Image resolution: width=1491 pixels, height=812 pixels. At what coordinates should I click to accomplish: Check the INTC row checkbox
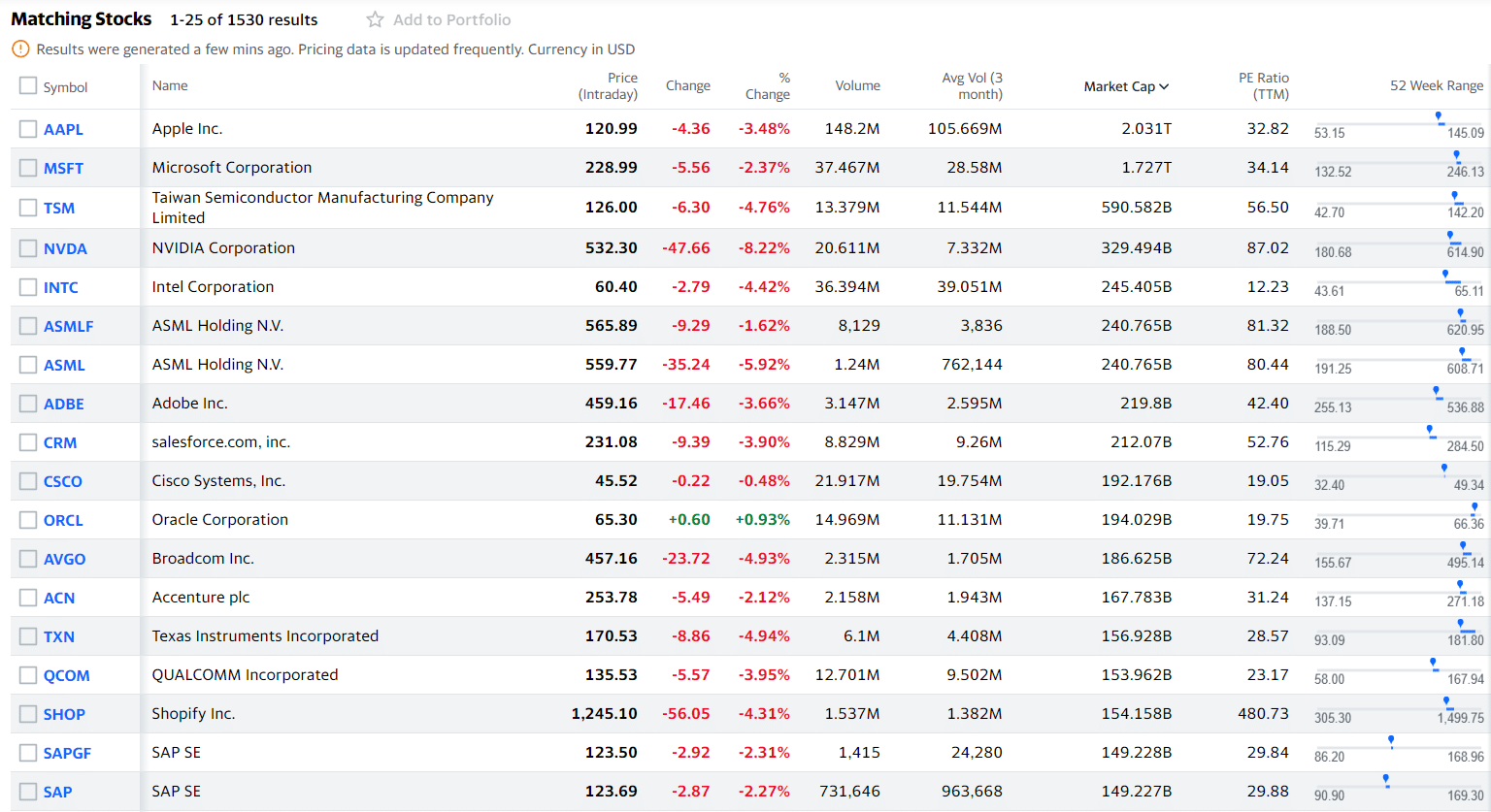click(x=28, y=287)
